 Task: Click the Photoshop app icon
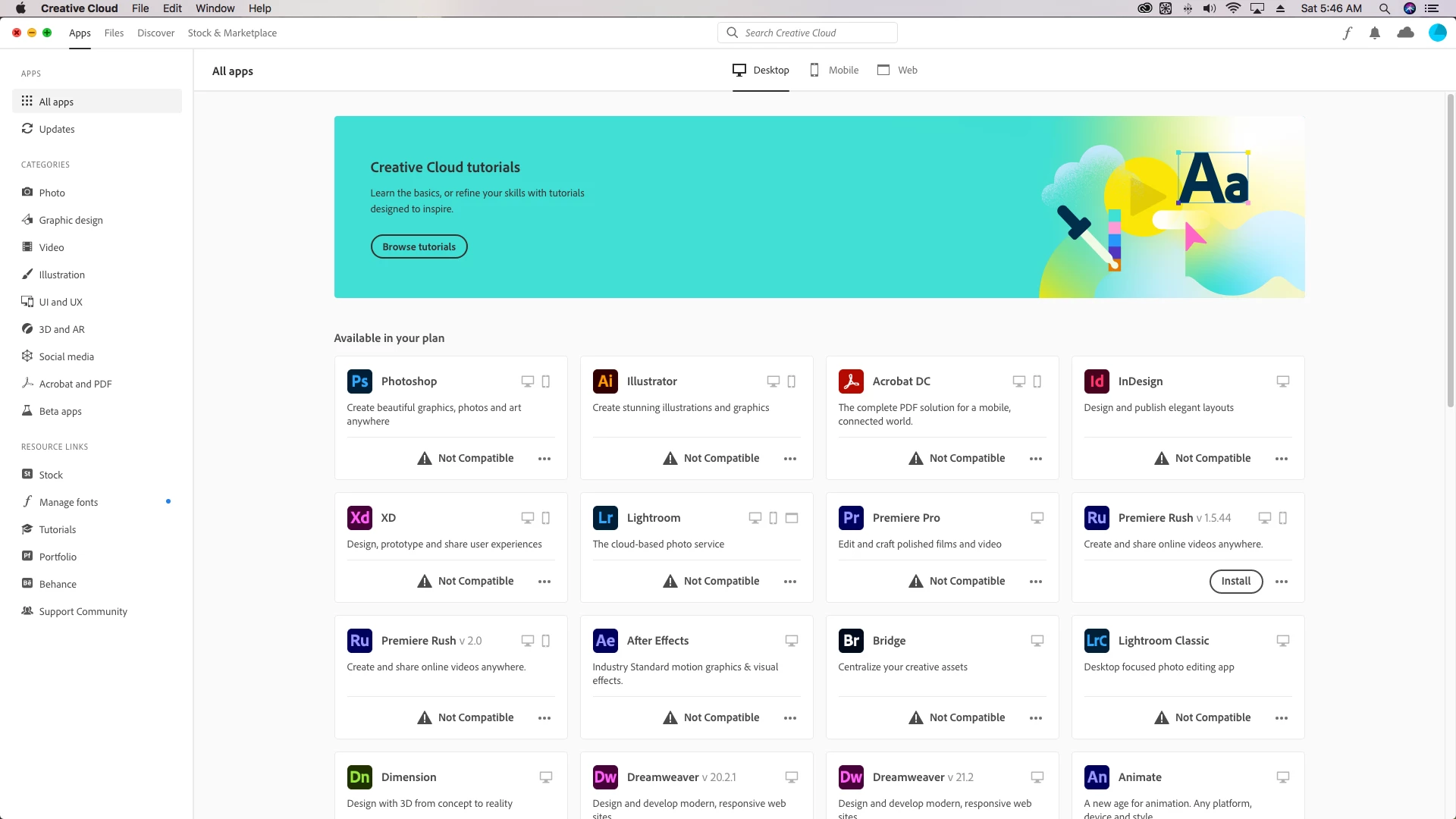[359, 381]
